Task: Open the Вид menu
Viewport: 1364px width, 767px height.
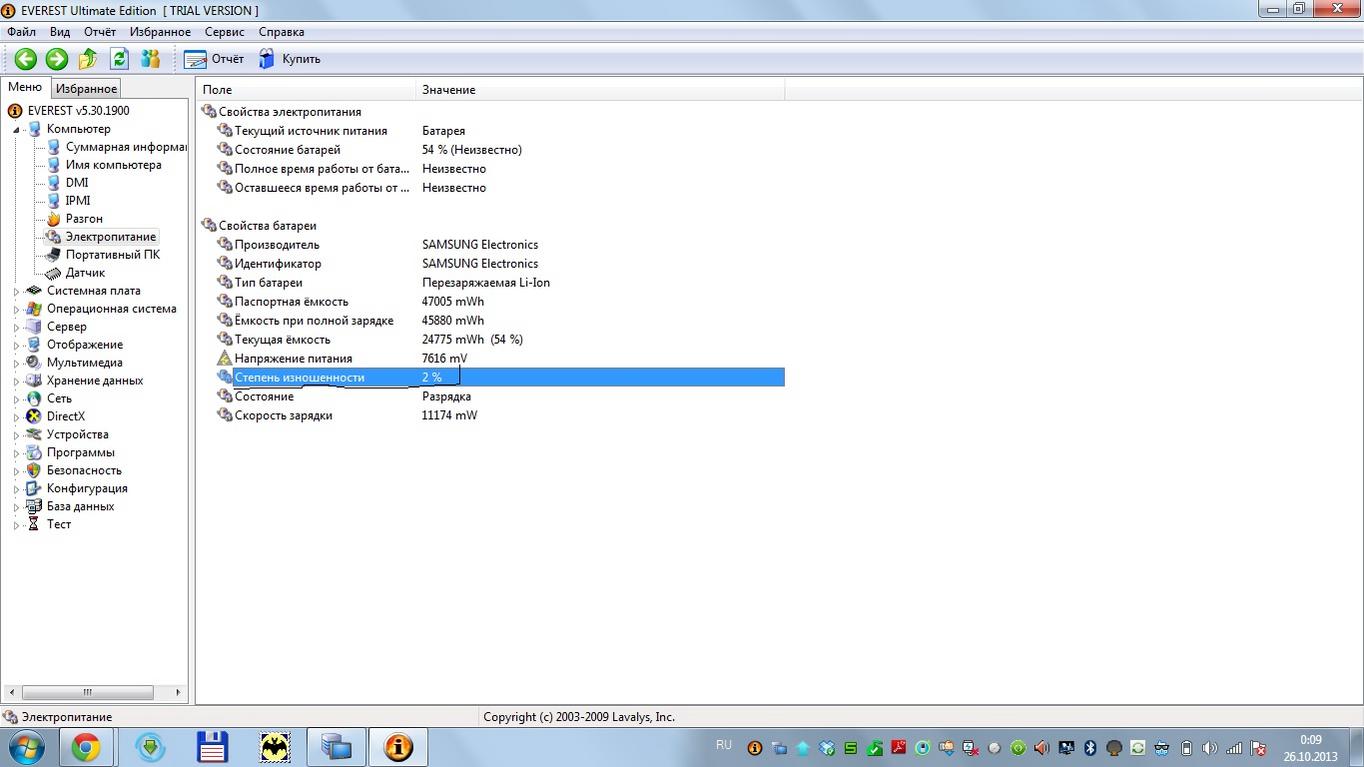Action: click(60, 32)
